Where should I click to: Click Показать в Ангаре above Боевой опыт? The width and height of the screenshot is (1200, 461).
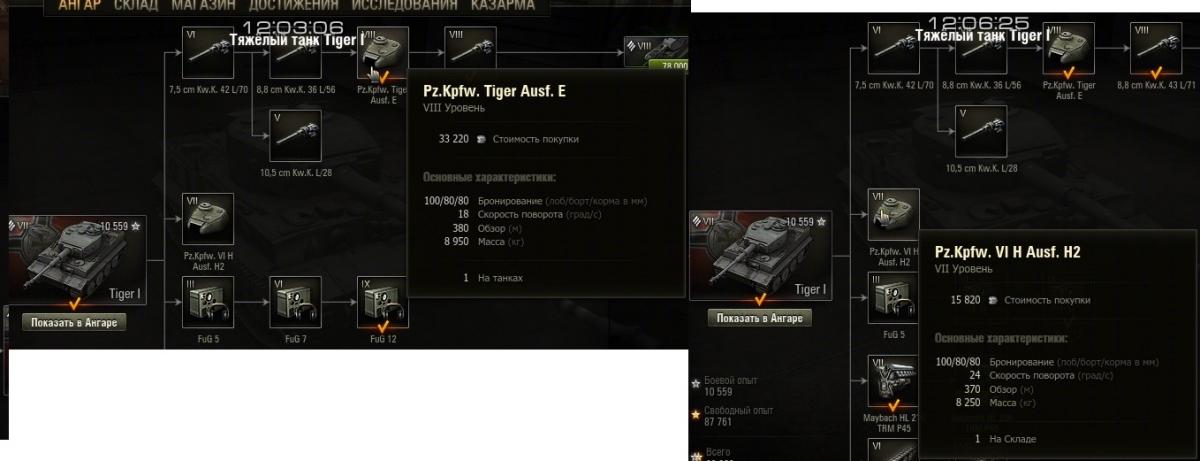(759, 318)
